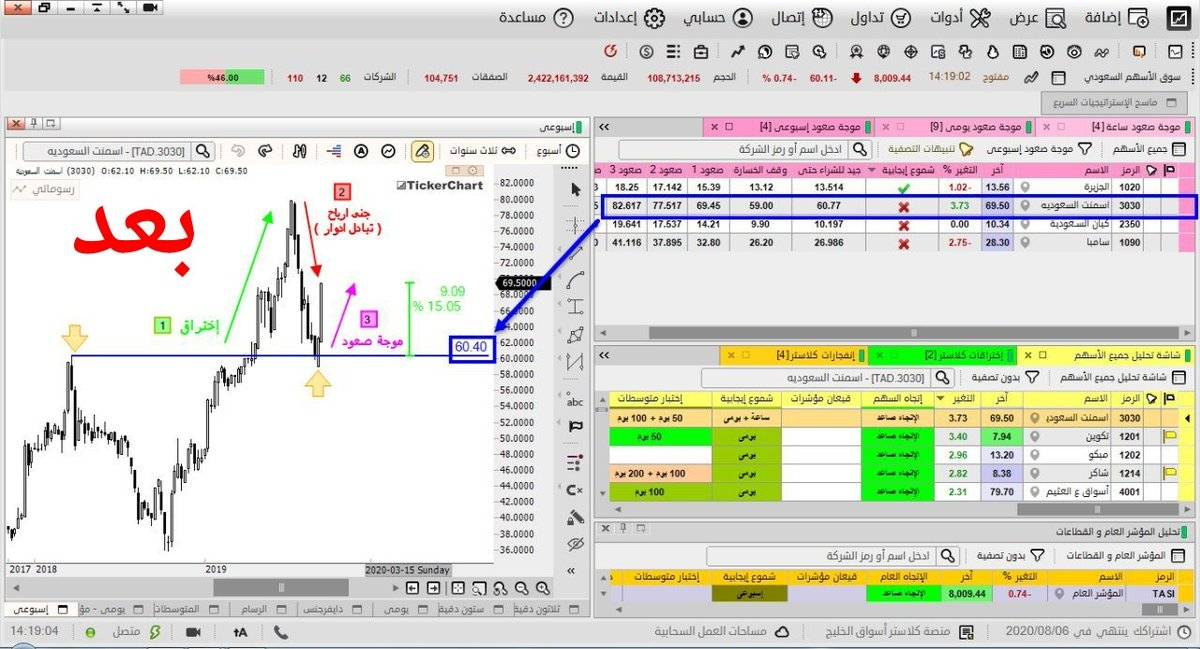Click the undo arrow on chart toolbar
Screen dimensions: 1200x649
(x=238, y=150)
